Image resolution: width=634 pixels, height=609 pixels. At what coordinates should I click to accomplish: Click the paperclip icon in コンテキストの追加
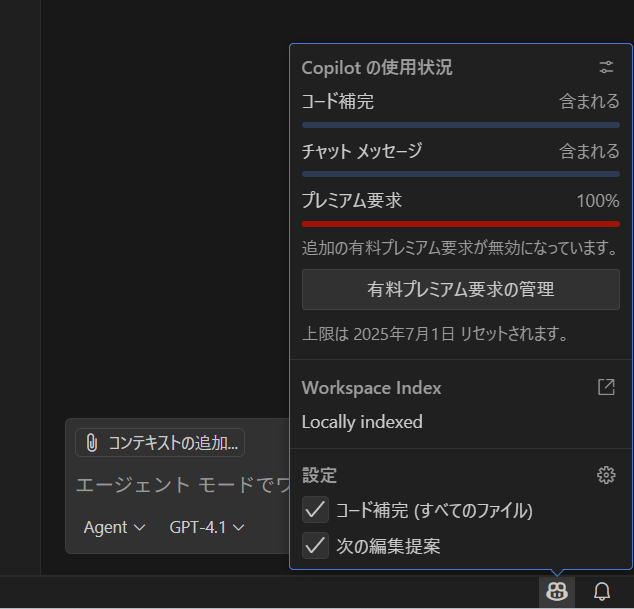click(x=92, y=443)
